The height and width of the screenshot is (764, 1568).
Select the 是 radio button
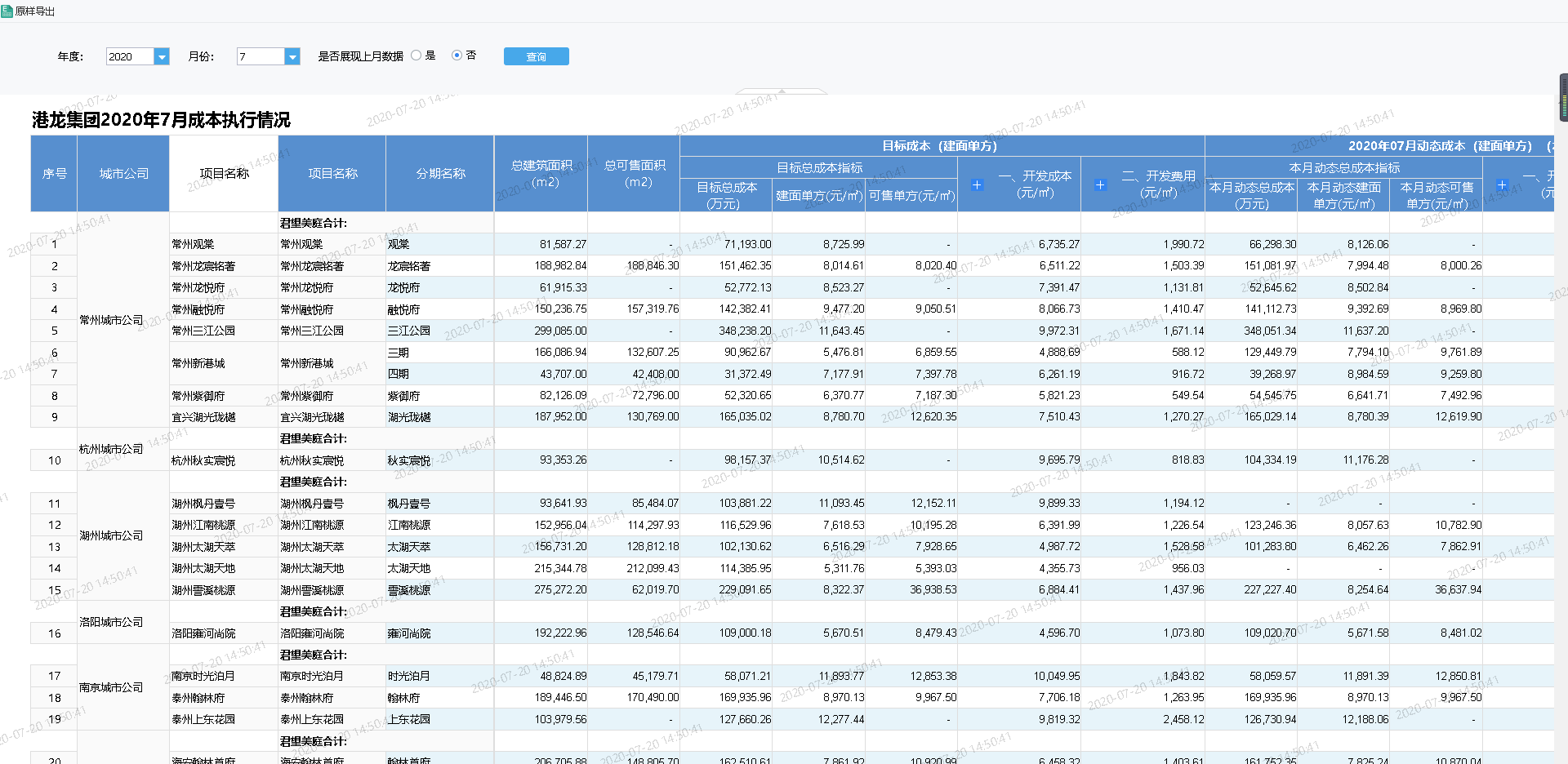[416, 56]
